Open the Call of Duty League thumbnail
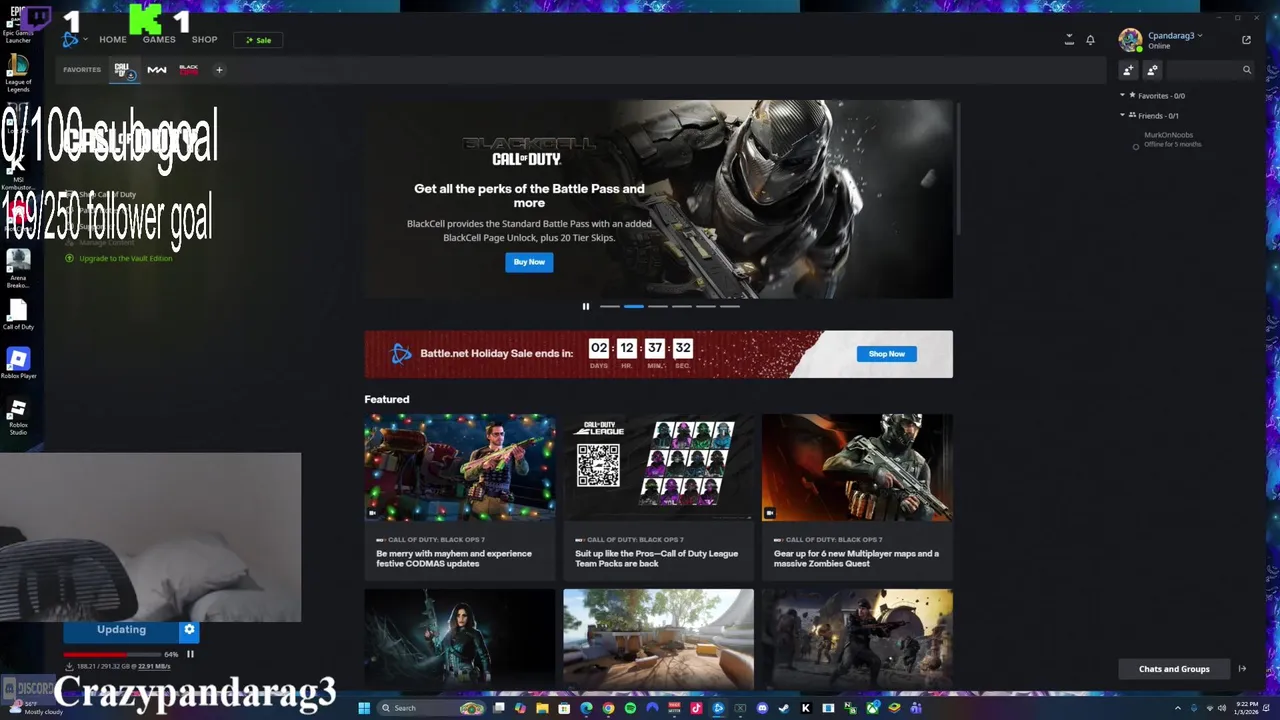Image resolution: width=1280 pixels, height=720 pixels. pos(658,467)
